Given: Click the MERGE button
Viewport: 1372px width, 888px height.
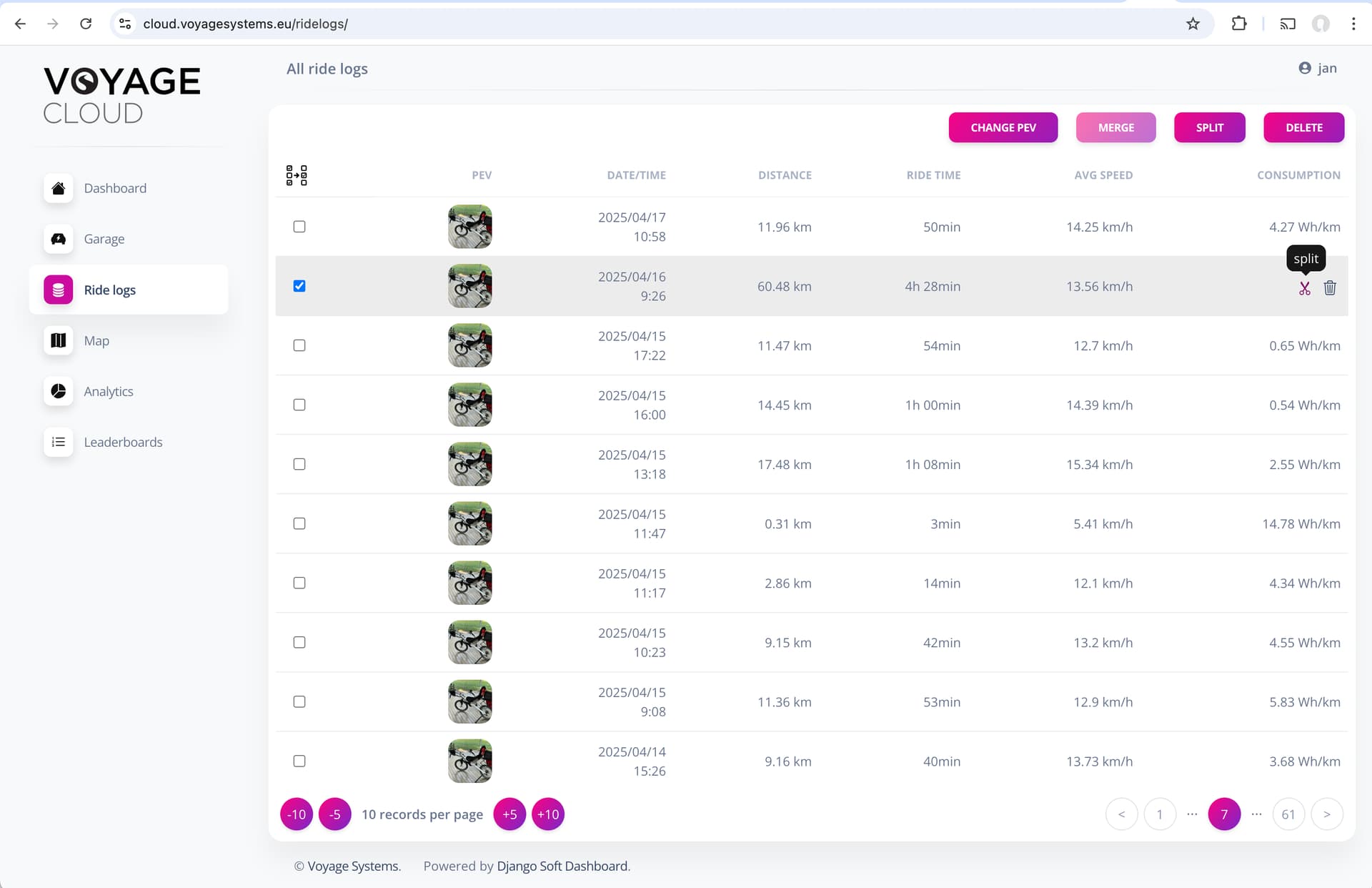Looking at the screenshot, I should click(x=1115, y=127).
